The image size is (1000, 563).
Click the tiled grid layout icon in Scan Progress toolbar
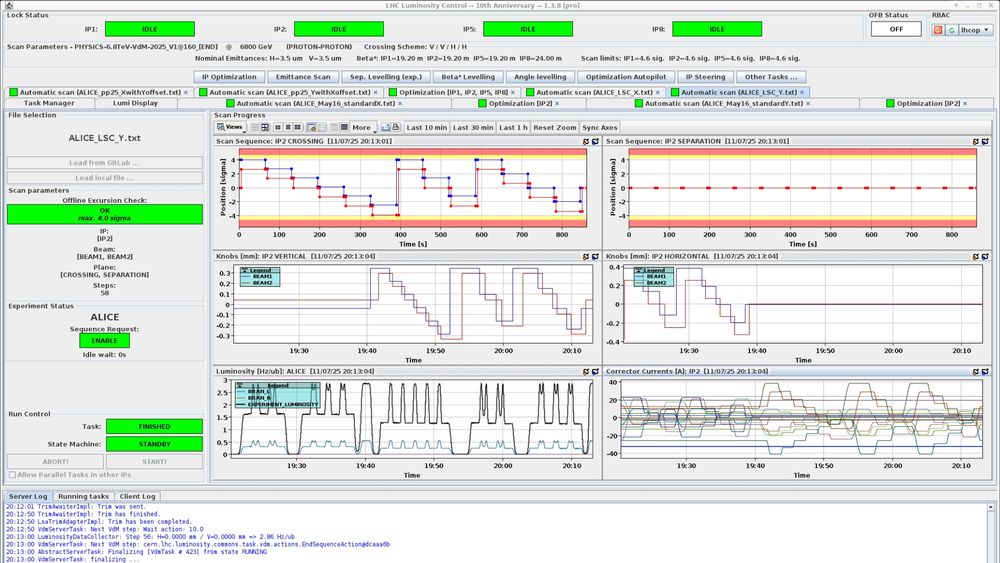[265, 128]
